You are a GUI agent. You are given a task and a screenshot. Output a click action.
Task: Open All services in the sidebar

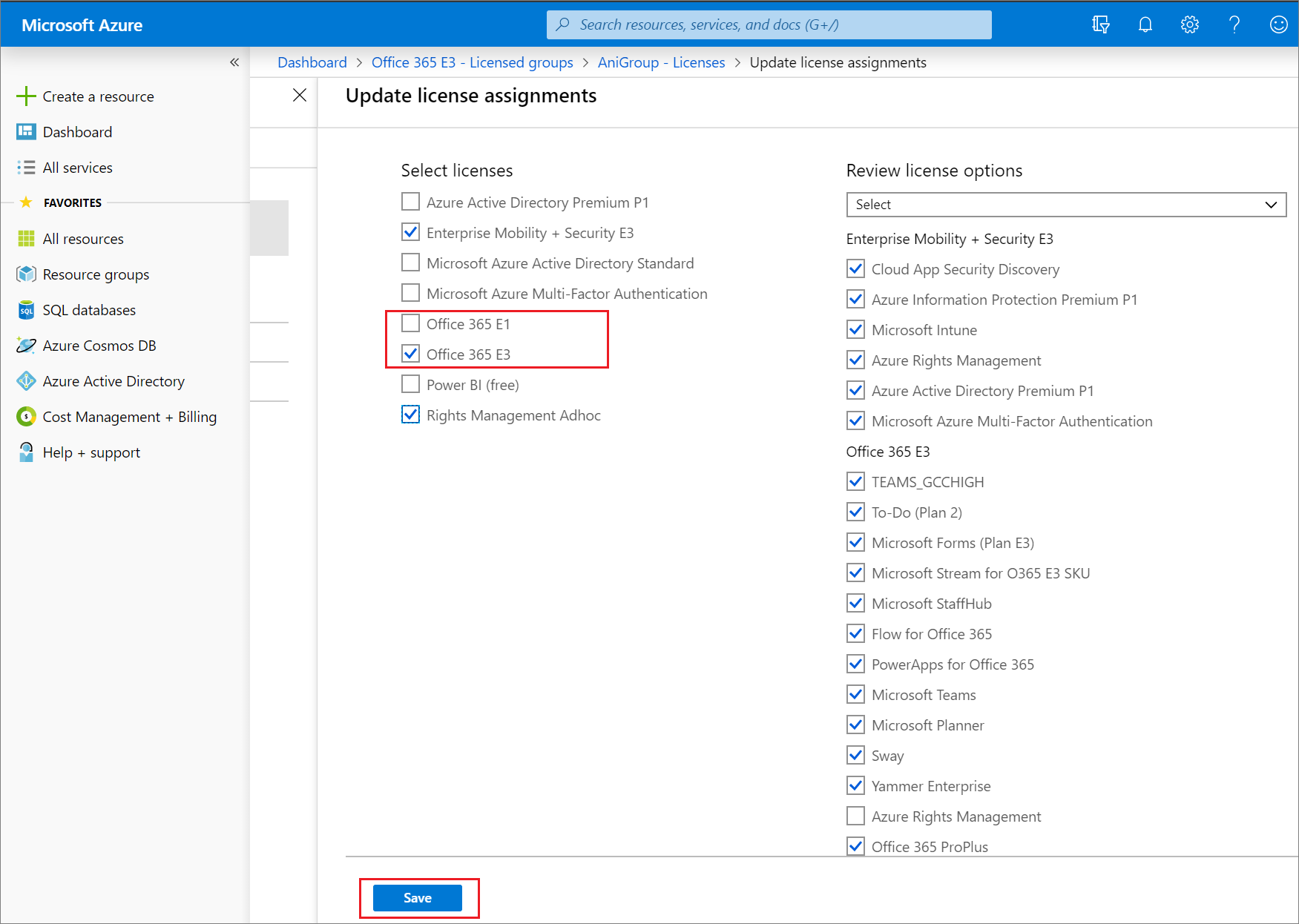[x=78, y=168]
